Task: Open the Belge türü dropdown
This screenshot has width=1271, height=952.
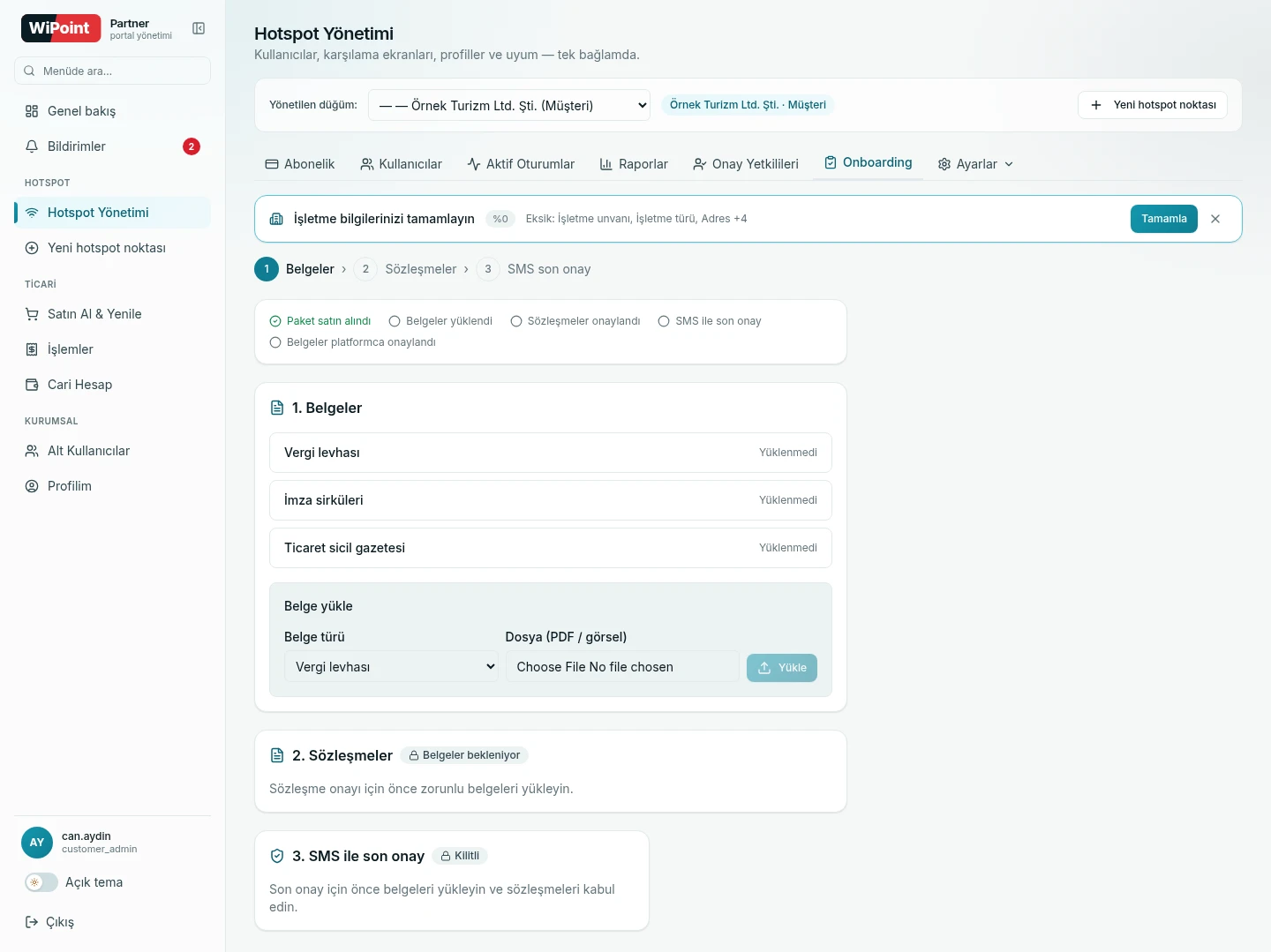Action: click(x=391, y=667)
